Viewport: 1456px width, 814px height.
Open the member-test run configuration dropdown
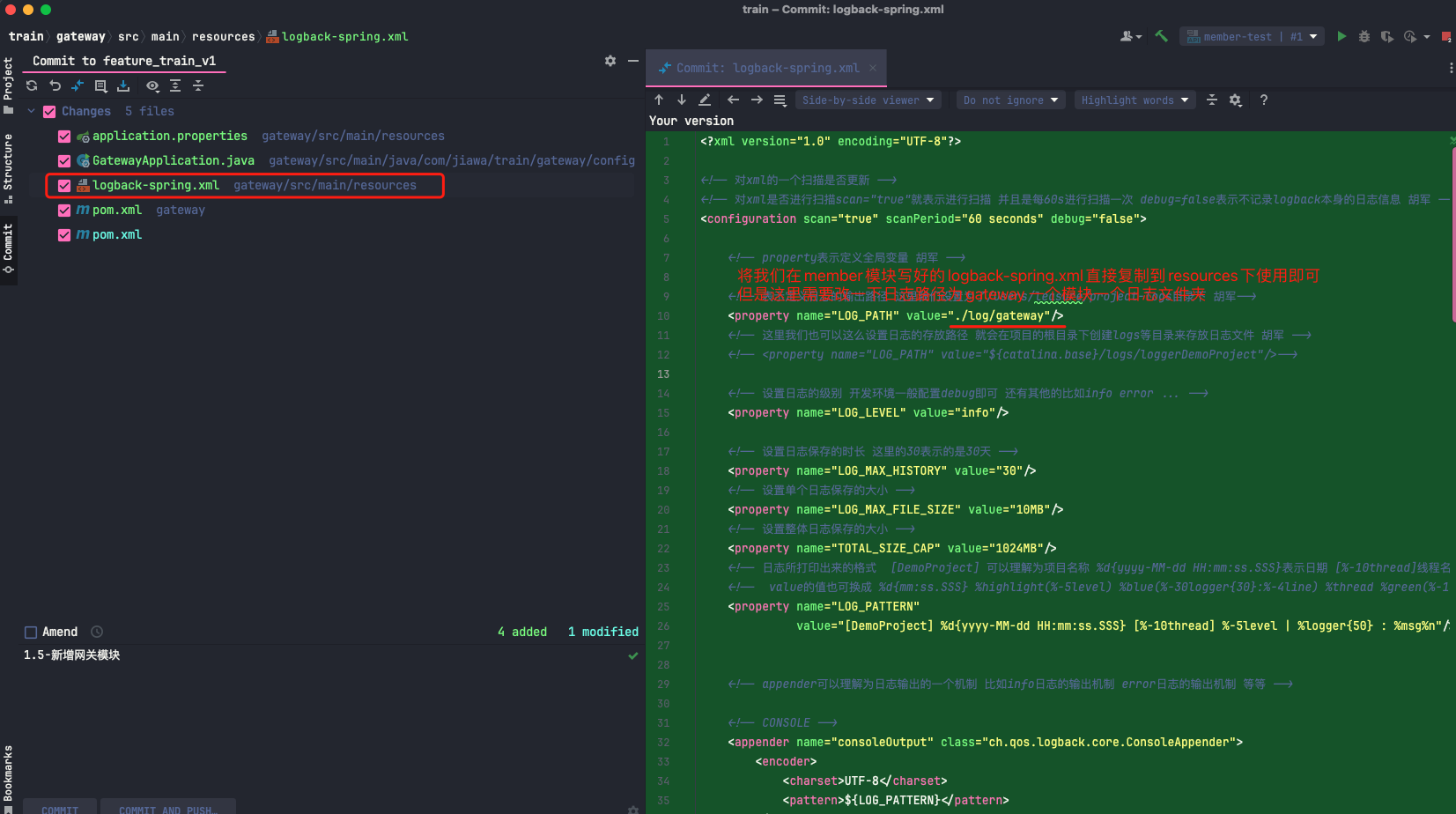[1252, 36]
